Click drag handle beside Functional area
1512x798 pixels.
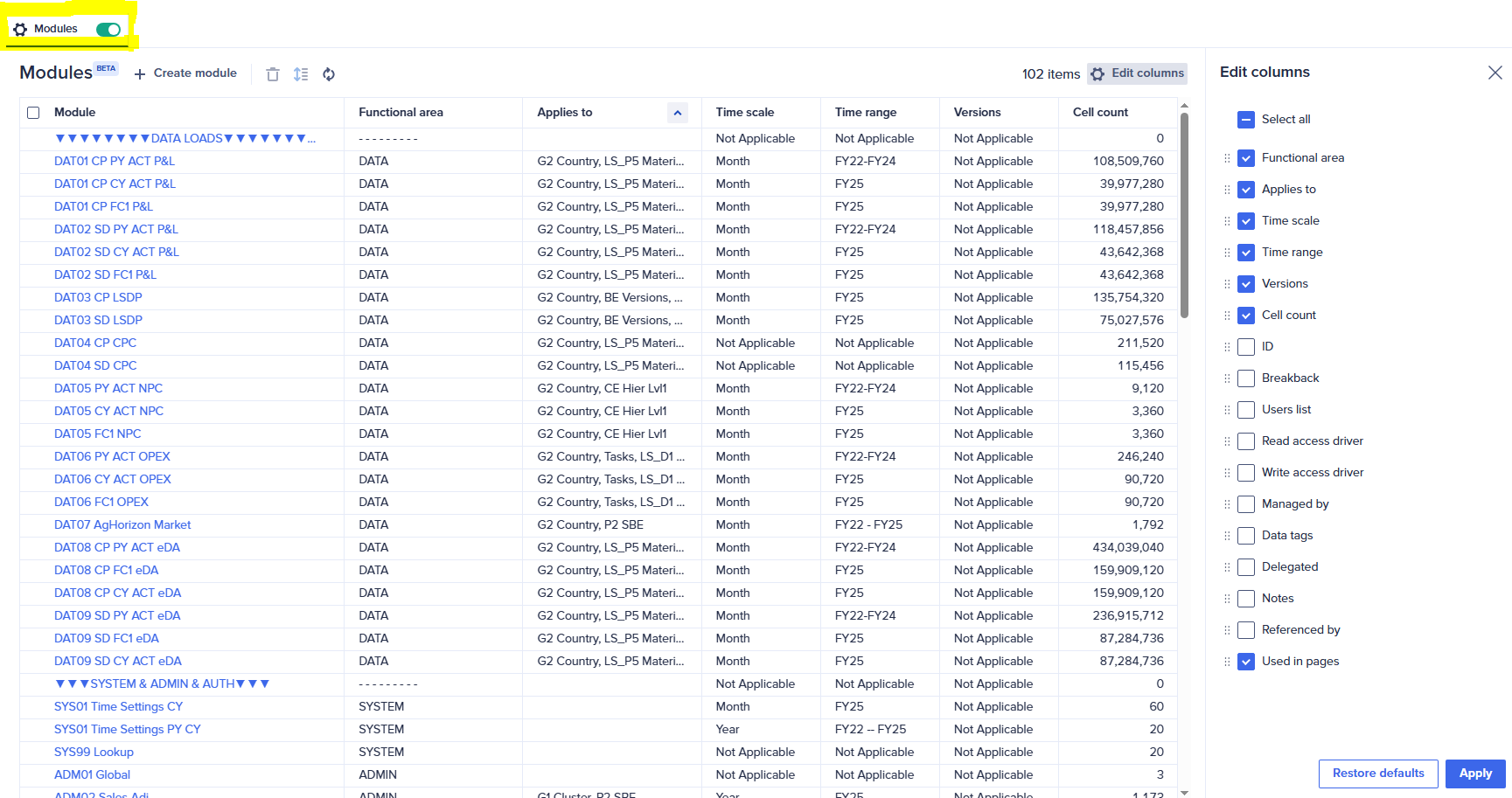1227,158
